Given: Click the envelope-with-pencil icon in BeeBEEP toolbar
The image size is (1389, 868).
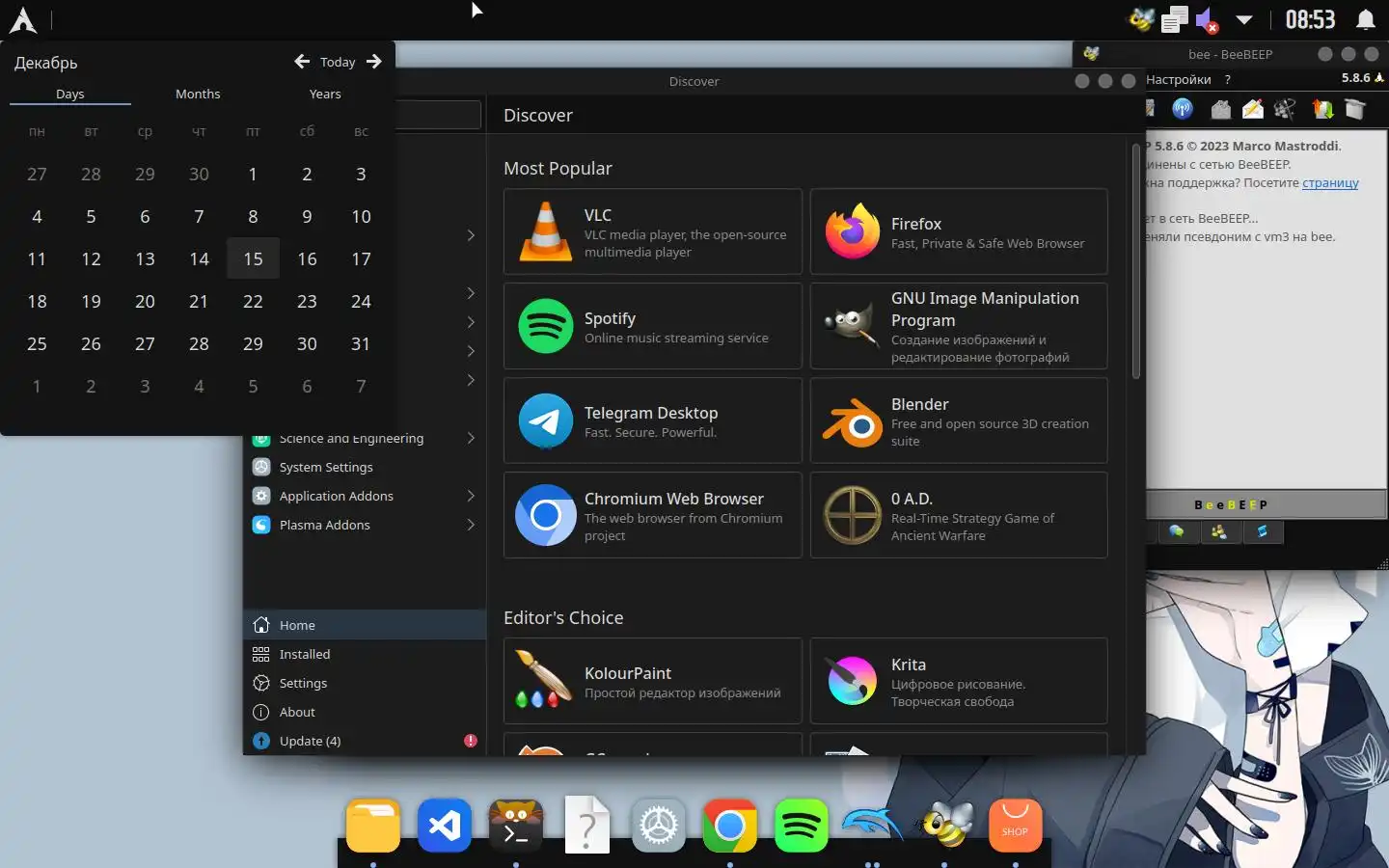Looking at the screenshot, I should point(1253,109).
